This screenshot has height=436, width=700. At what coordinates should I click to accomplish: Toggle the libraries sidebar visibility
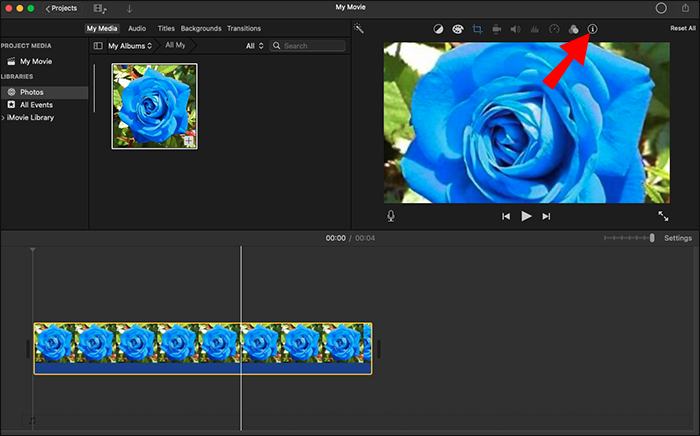(x=98, y=46)
